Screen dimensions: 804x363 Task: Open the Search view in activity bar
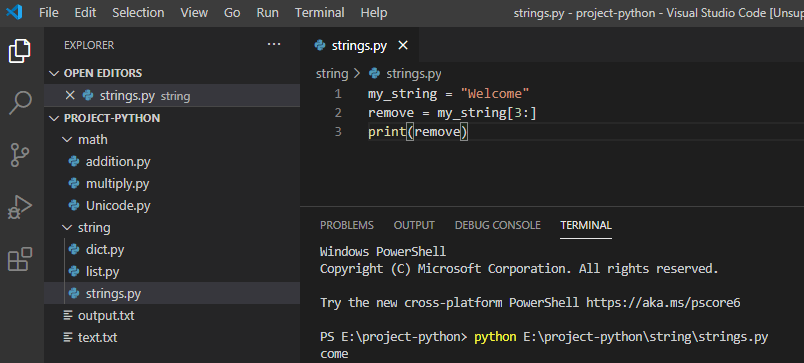(21, 103)
